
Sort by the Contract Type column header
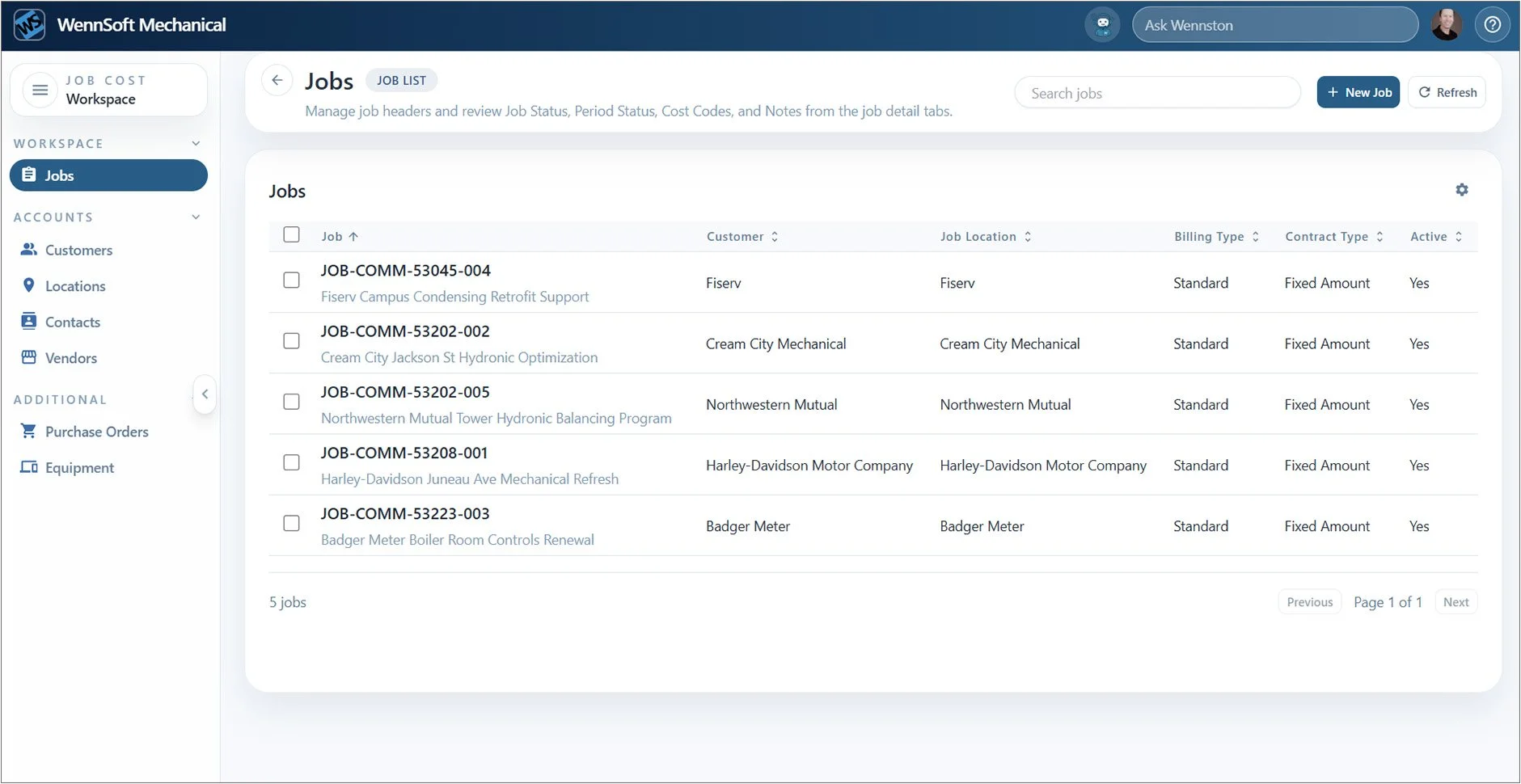click(1334, 237)
